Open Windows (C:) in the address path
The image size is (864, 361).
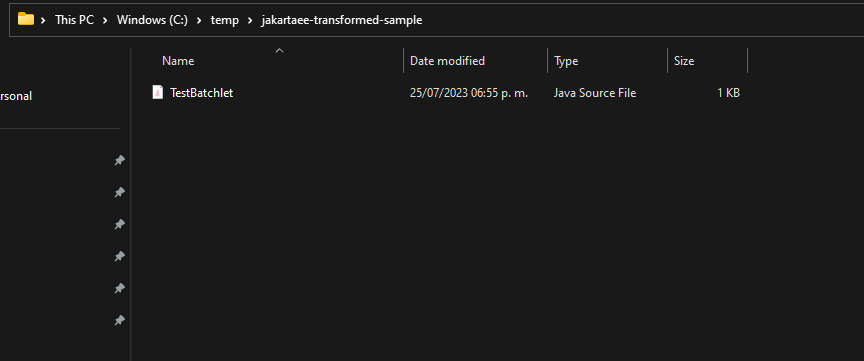(x=152, y=20)
